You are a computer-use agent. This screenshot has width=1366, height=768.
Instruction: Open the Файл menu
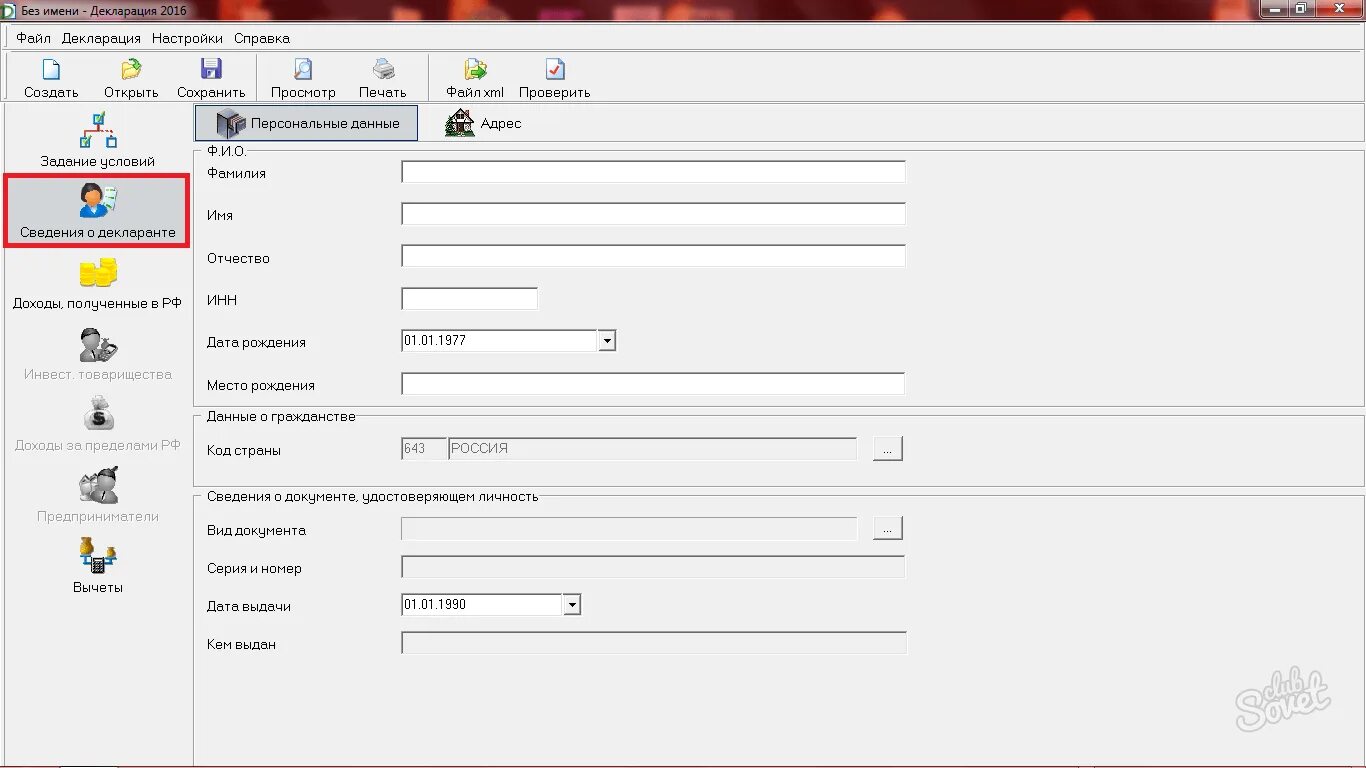click(x=33, y=38)
